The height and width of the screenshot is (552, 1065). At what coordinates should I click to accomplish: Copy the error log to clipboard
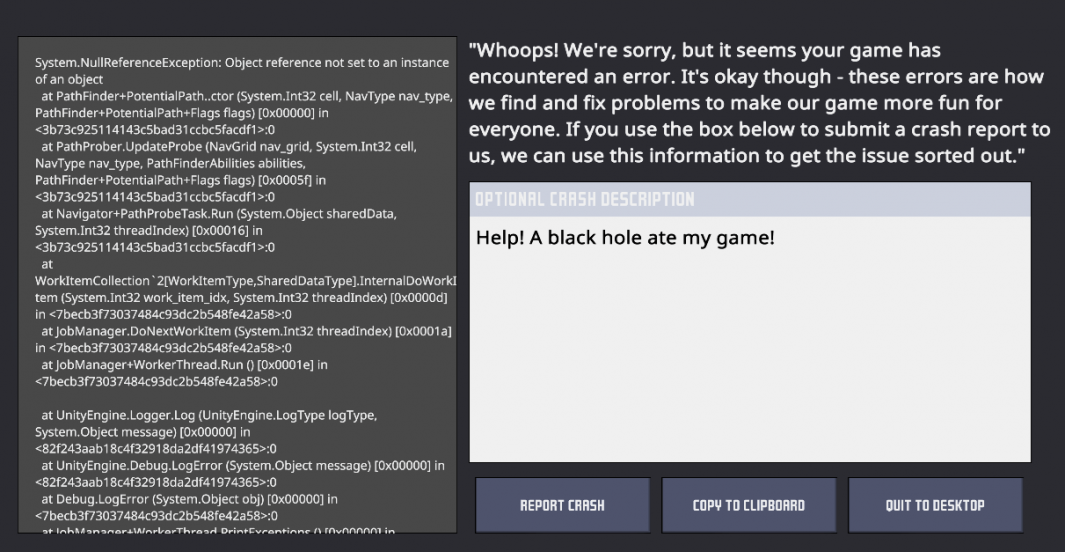pos(748,505)
